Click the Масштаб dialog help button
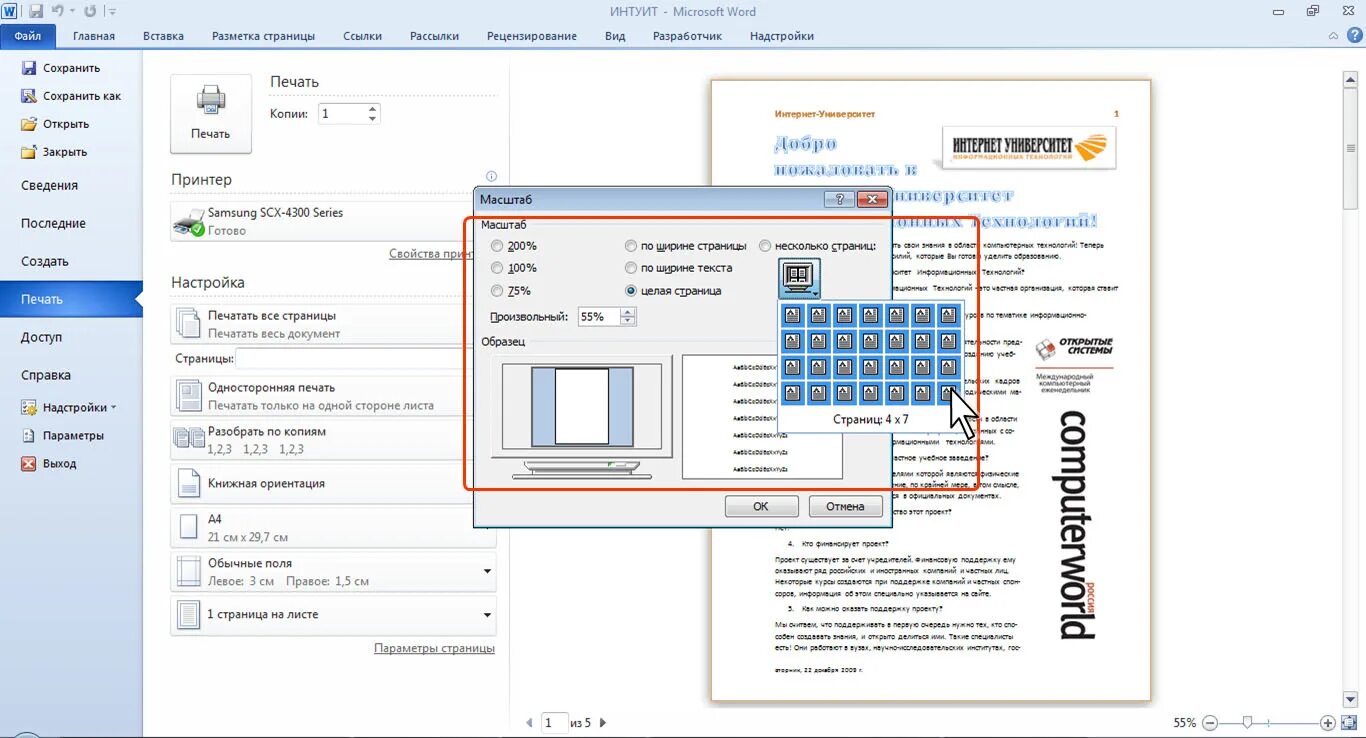The image size is (1366, 738). [839, 199]
